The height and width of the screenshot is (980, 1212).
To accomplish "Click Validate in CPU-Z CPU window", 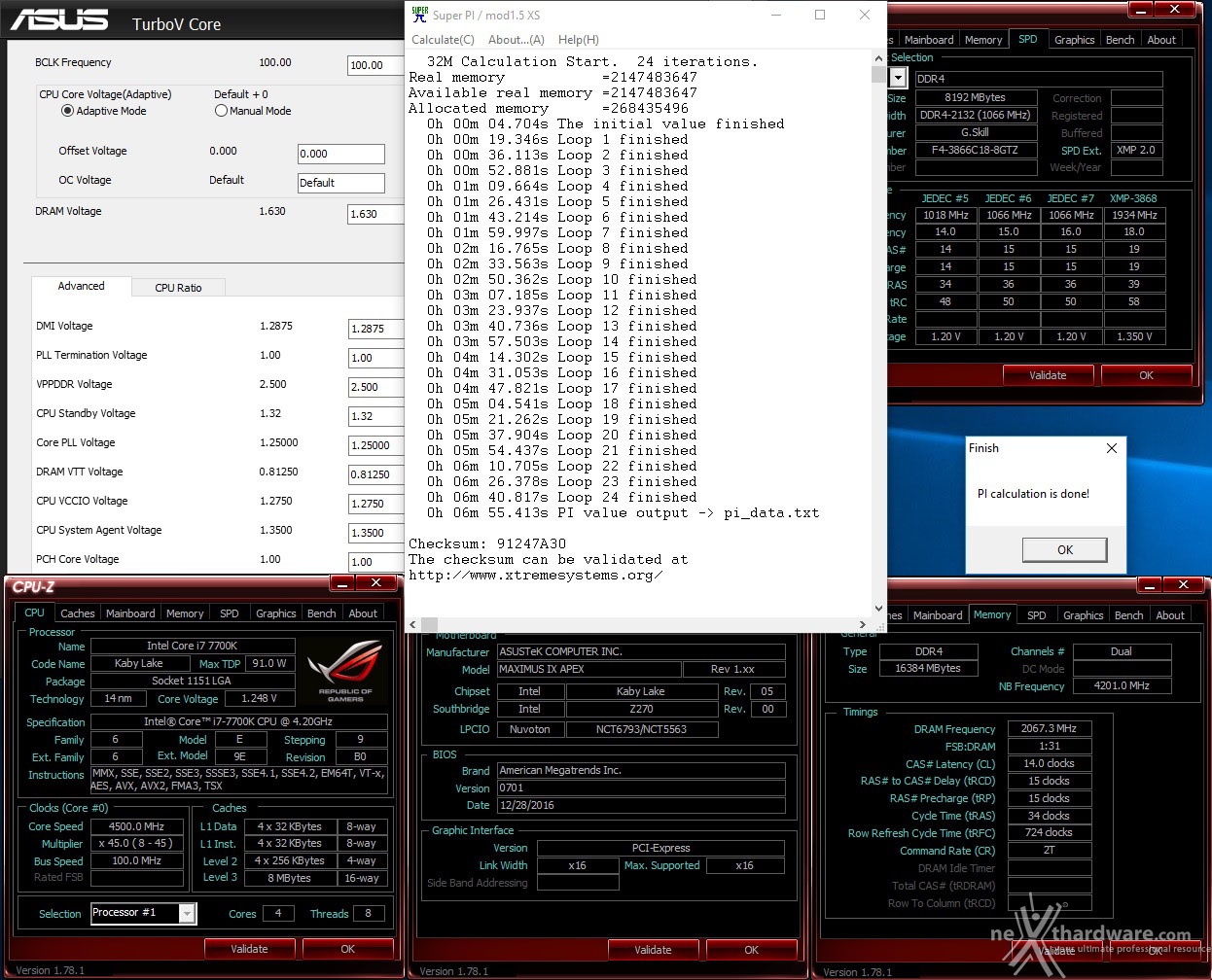I will point(249,949).
